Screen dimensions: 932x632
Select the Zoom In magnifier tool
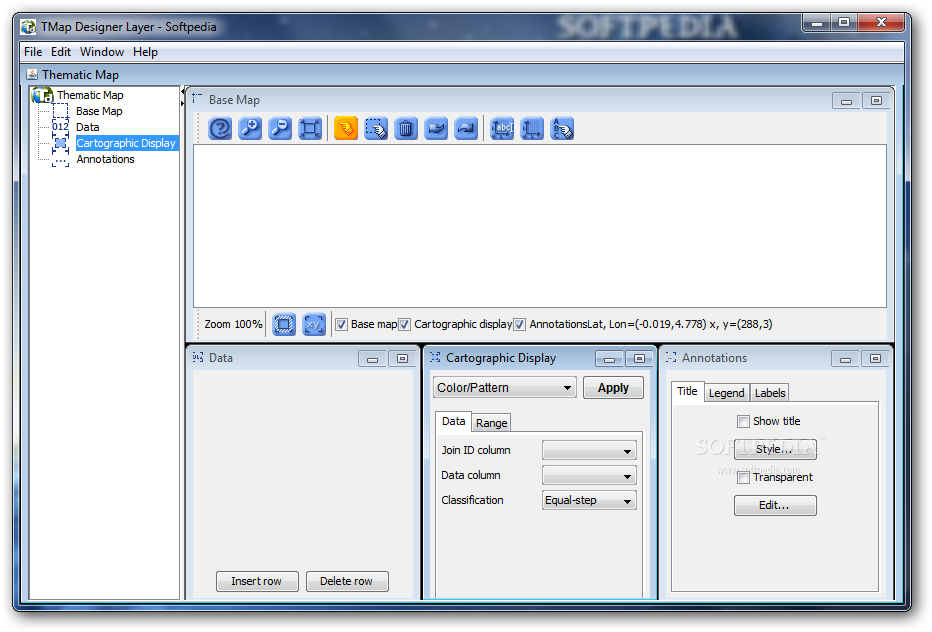[x=250, y=128]
